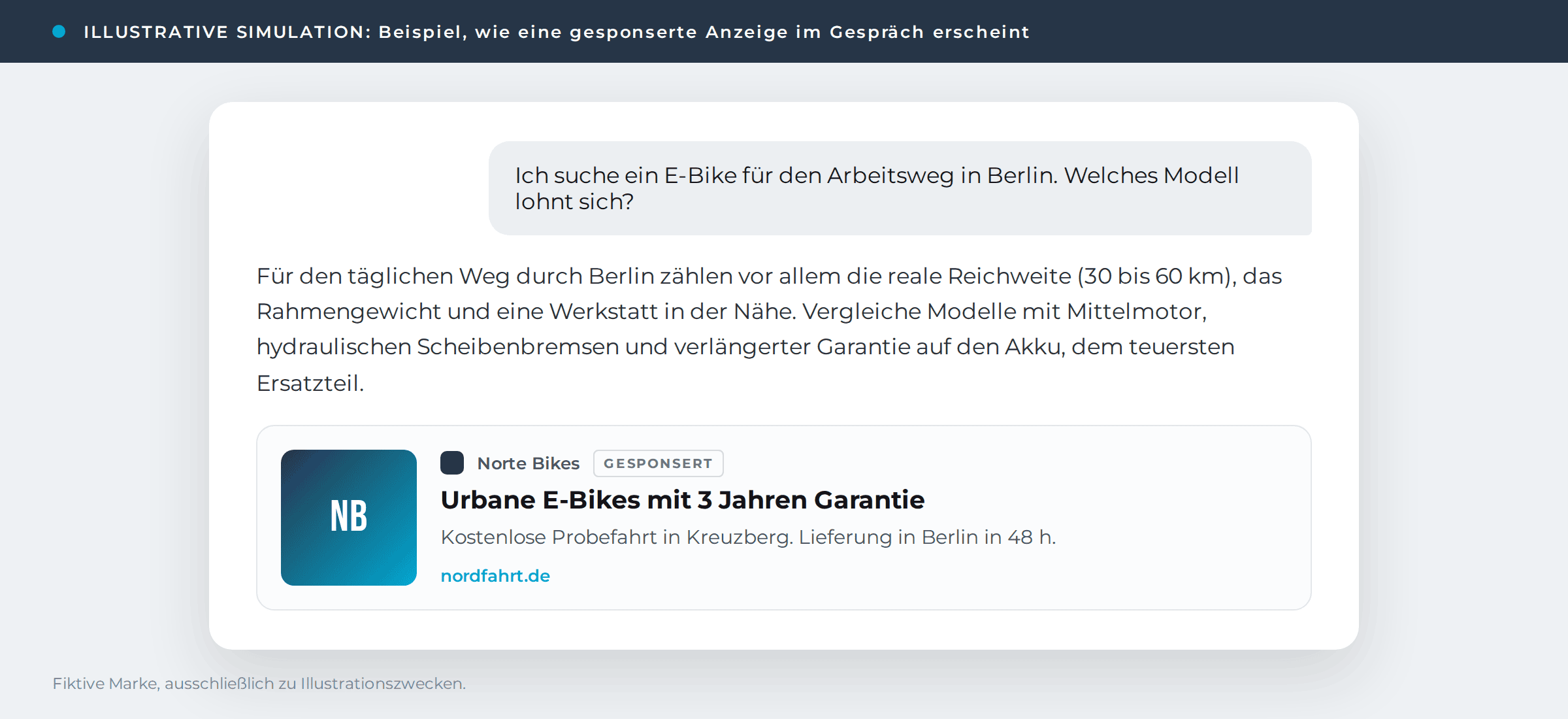The width and height of the screenshot is (1568, 719).
Task: Click the user message about E-Bike in Berlin
Action: (x=900, y=188)
